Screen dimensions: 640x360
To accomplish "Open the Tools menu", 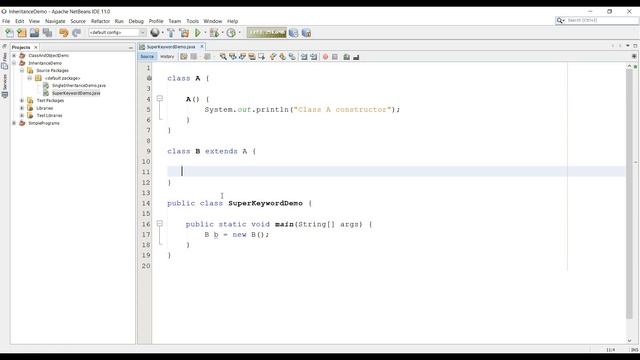I will pyautogui.click(x=192, y=21).
